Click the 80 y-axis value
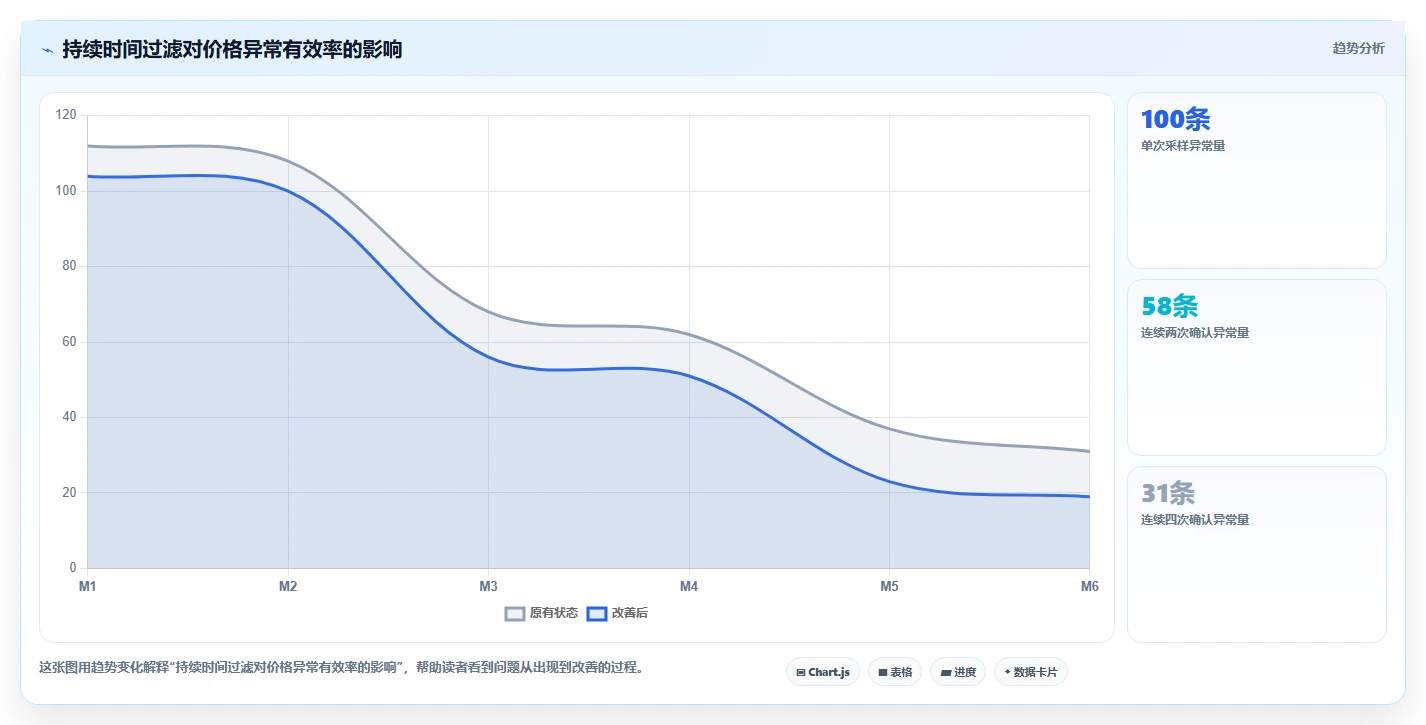 69,266
